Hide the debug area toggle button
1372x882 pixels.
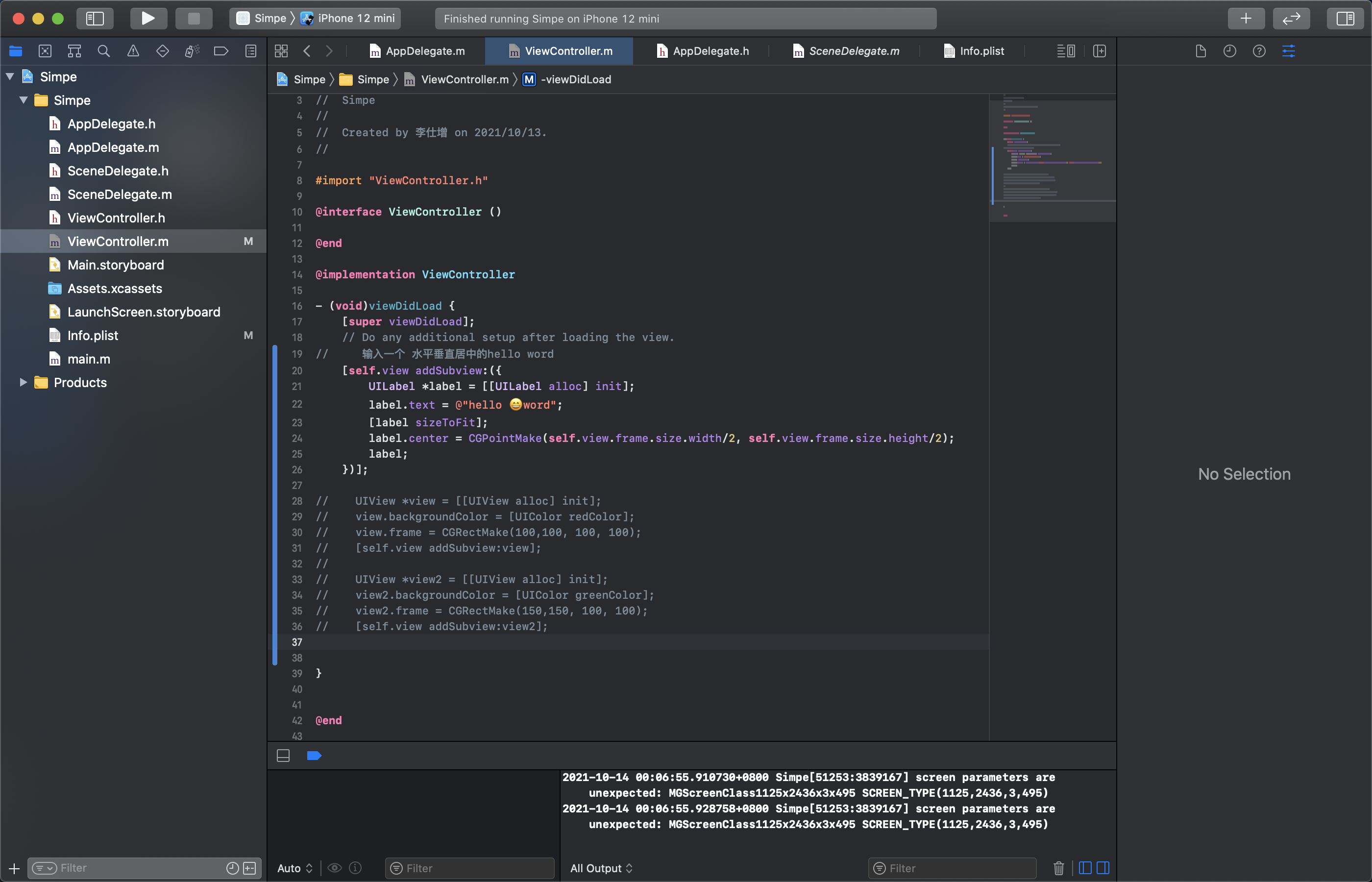[x=283, y=756]
